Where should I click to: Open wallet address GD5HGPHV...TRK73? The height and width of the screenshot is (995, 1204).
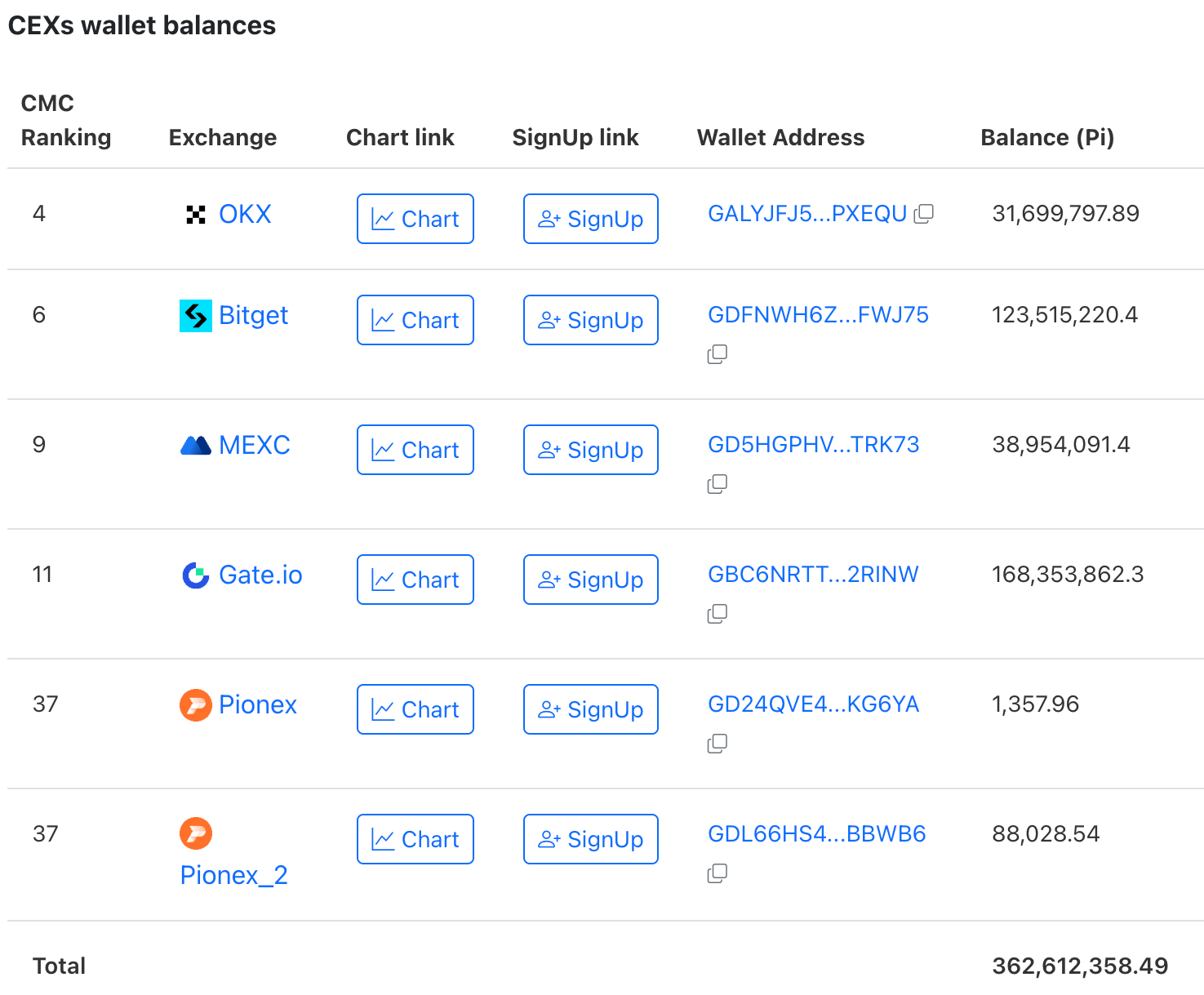pyautogui.click(x=814, y=445)
